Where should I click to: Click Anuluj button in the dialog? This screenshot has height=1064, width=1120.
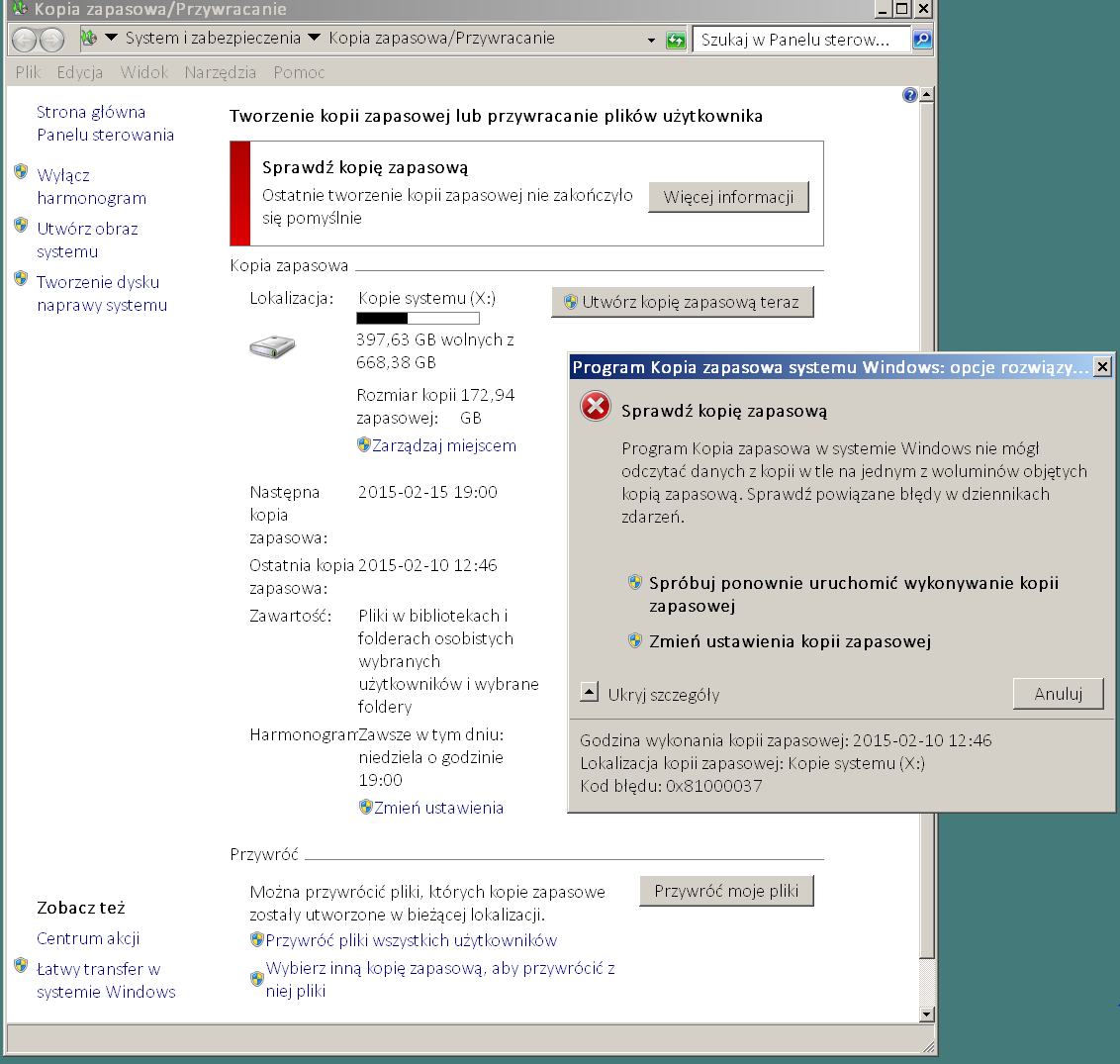pos(1059,694)
